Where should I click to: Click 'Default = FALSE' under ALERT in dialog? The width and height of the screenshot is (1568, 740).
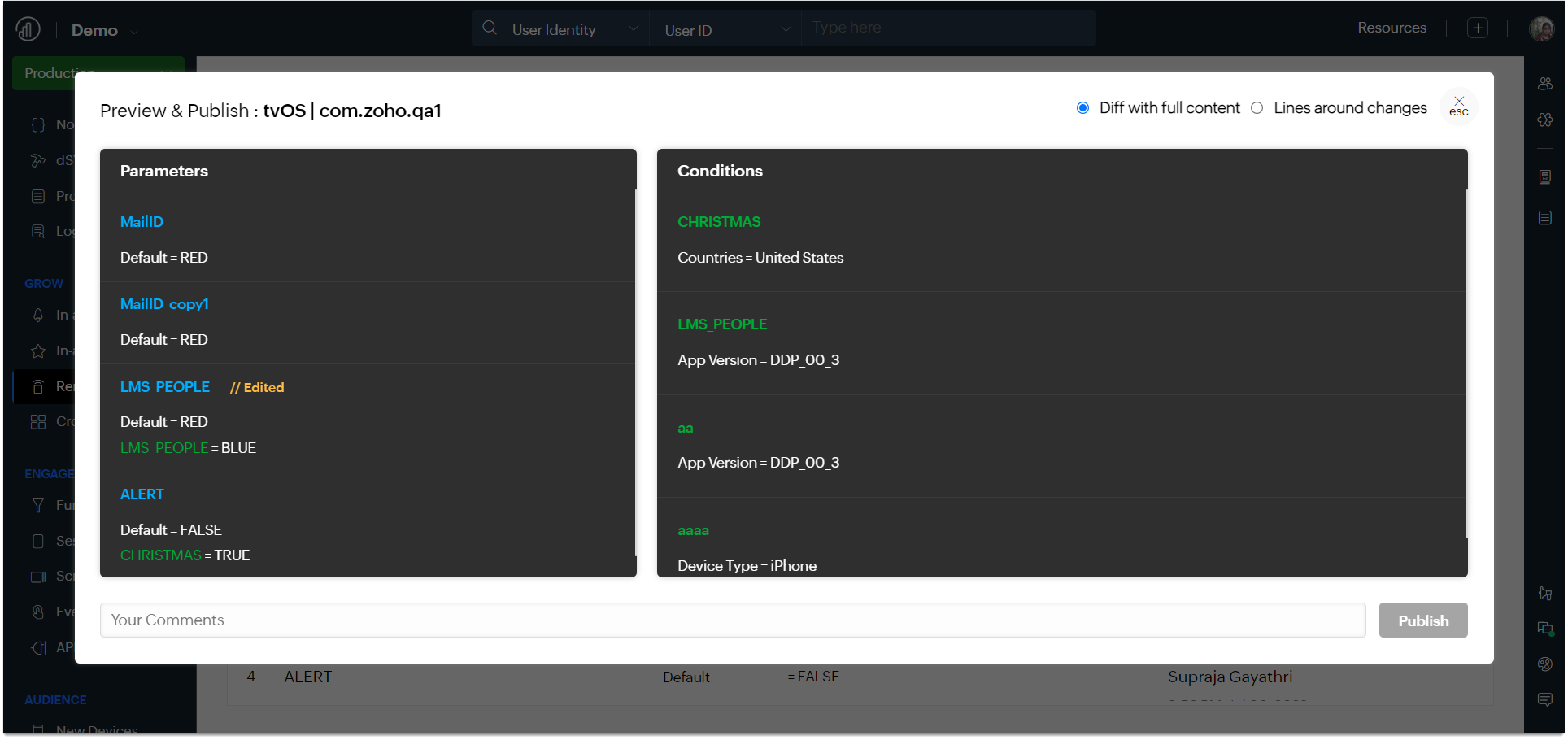point(171,530)
